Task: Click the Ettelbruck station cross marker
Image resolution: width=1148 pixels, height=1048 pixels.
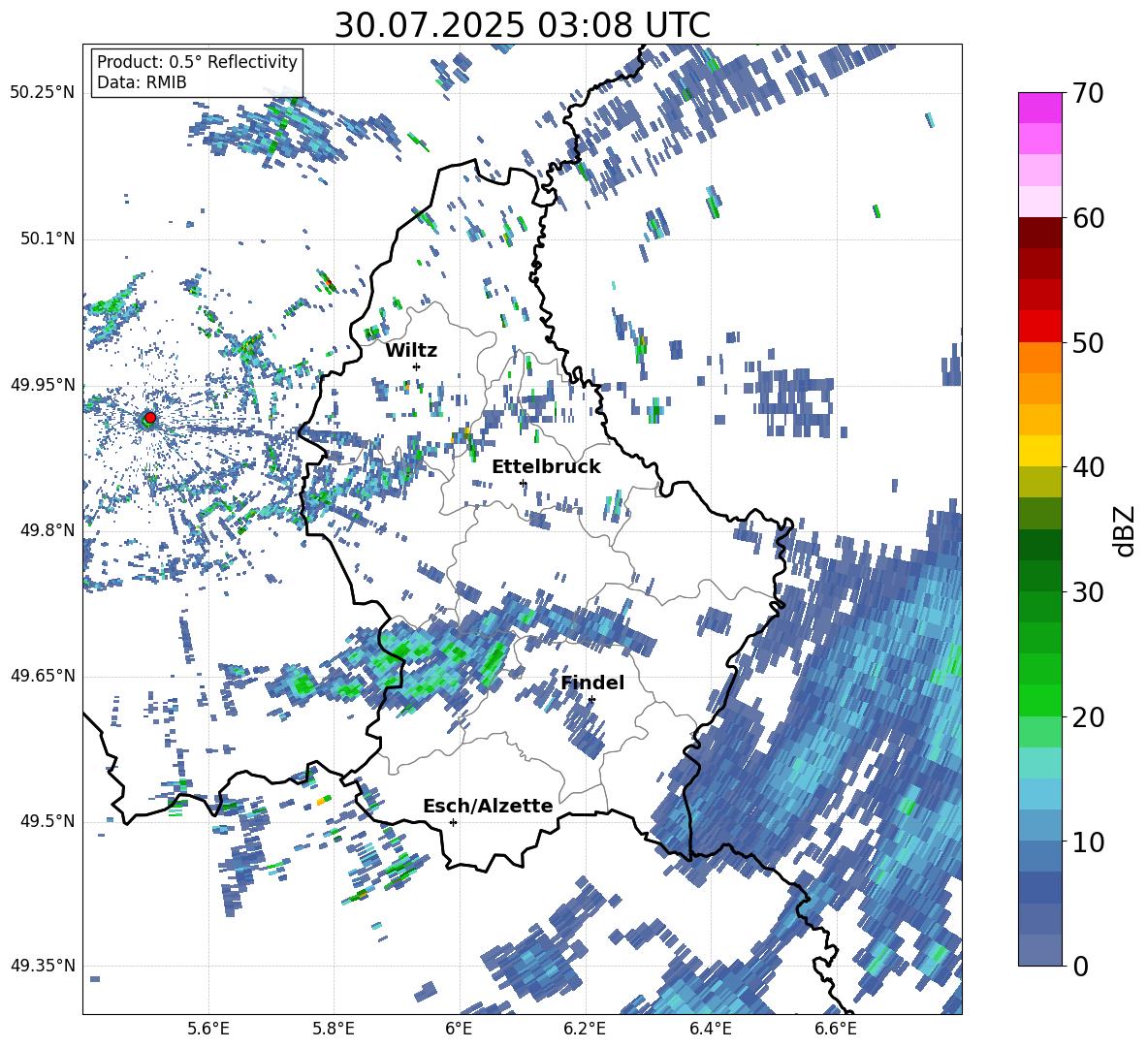Action: tap(523, 483)
